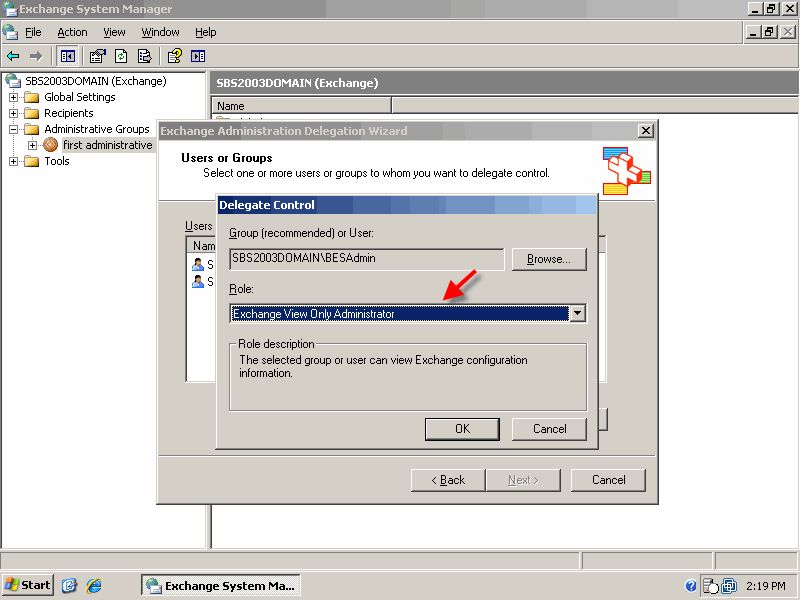Click the wizard's Back button
The width and height of the screenshot is (800, 600).
tap(448, 480)
